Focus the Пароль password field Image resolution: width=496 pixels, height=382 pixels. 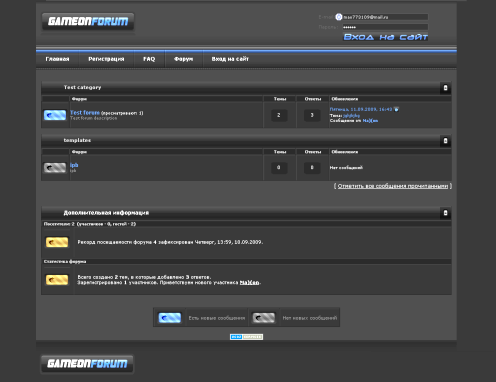385,27
